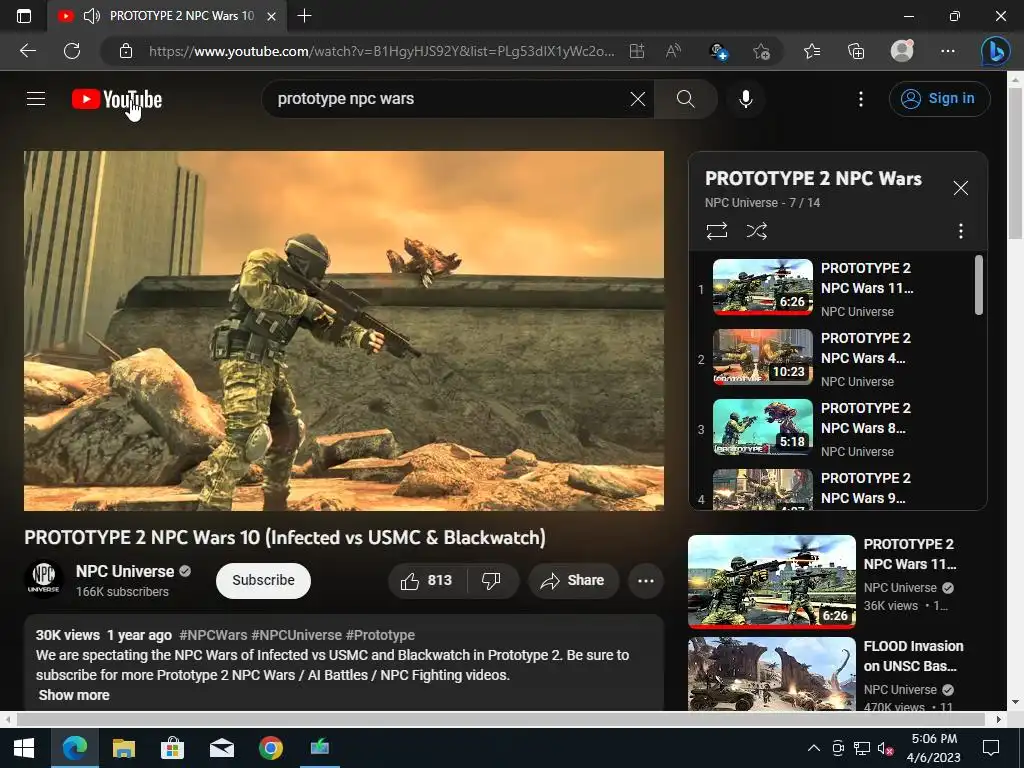Open NPC Universe channel name link
1024x768 pixels.
[x=125, y=571]
